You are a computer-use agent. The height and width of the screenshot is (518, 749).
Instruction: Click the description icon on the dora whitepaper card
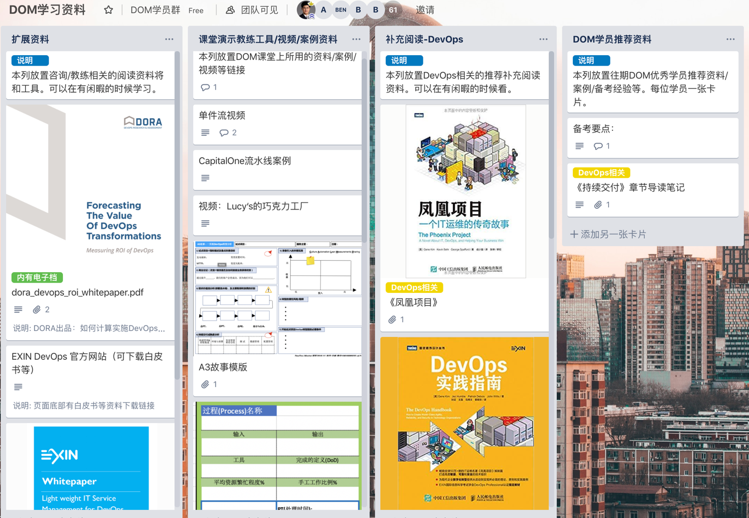click(18, 310)
